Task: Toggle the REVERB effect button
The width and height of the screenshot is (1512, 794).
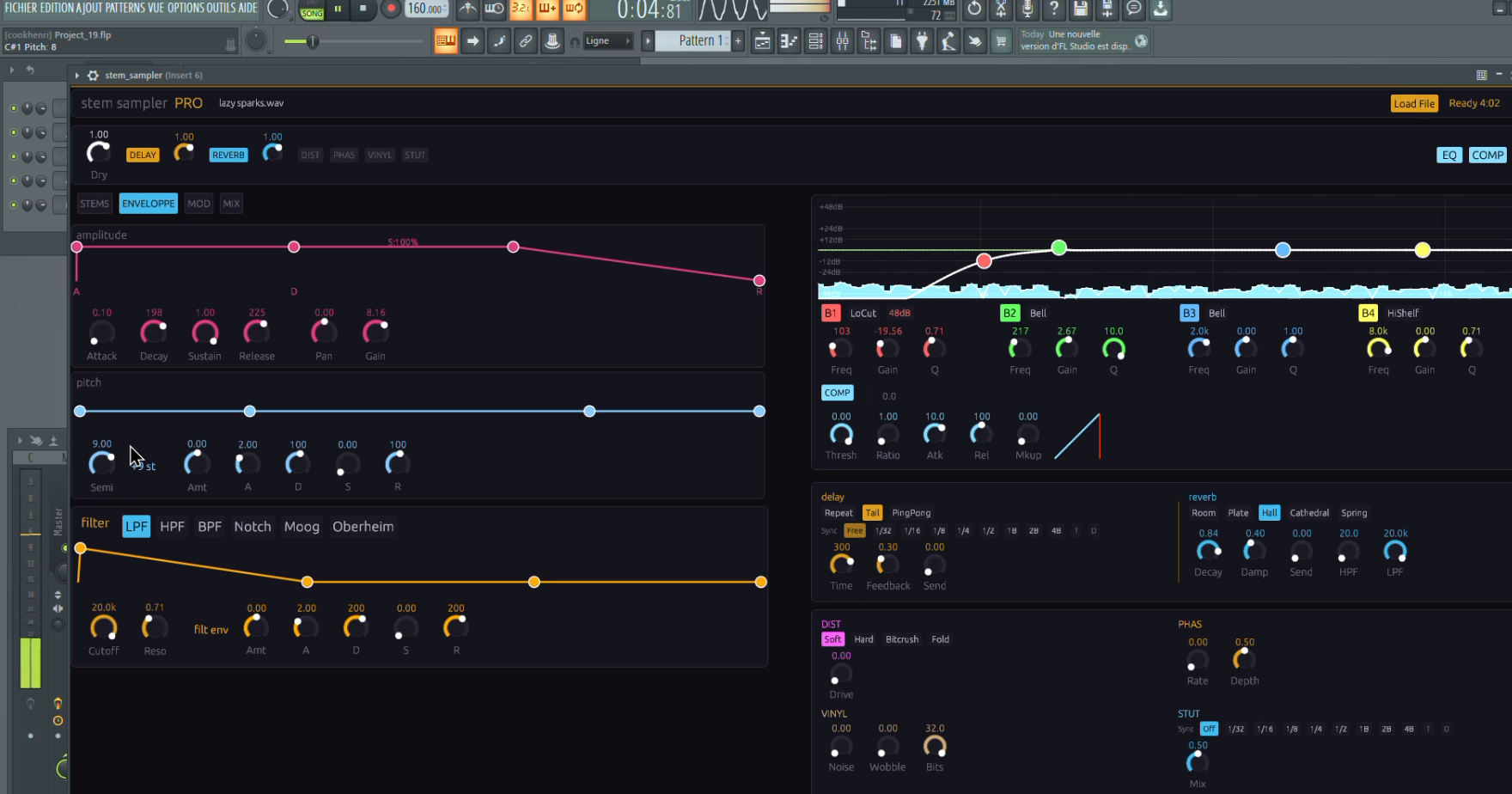Action: point(228,156)
